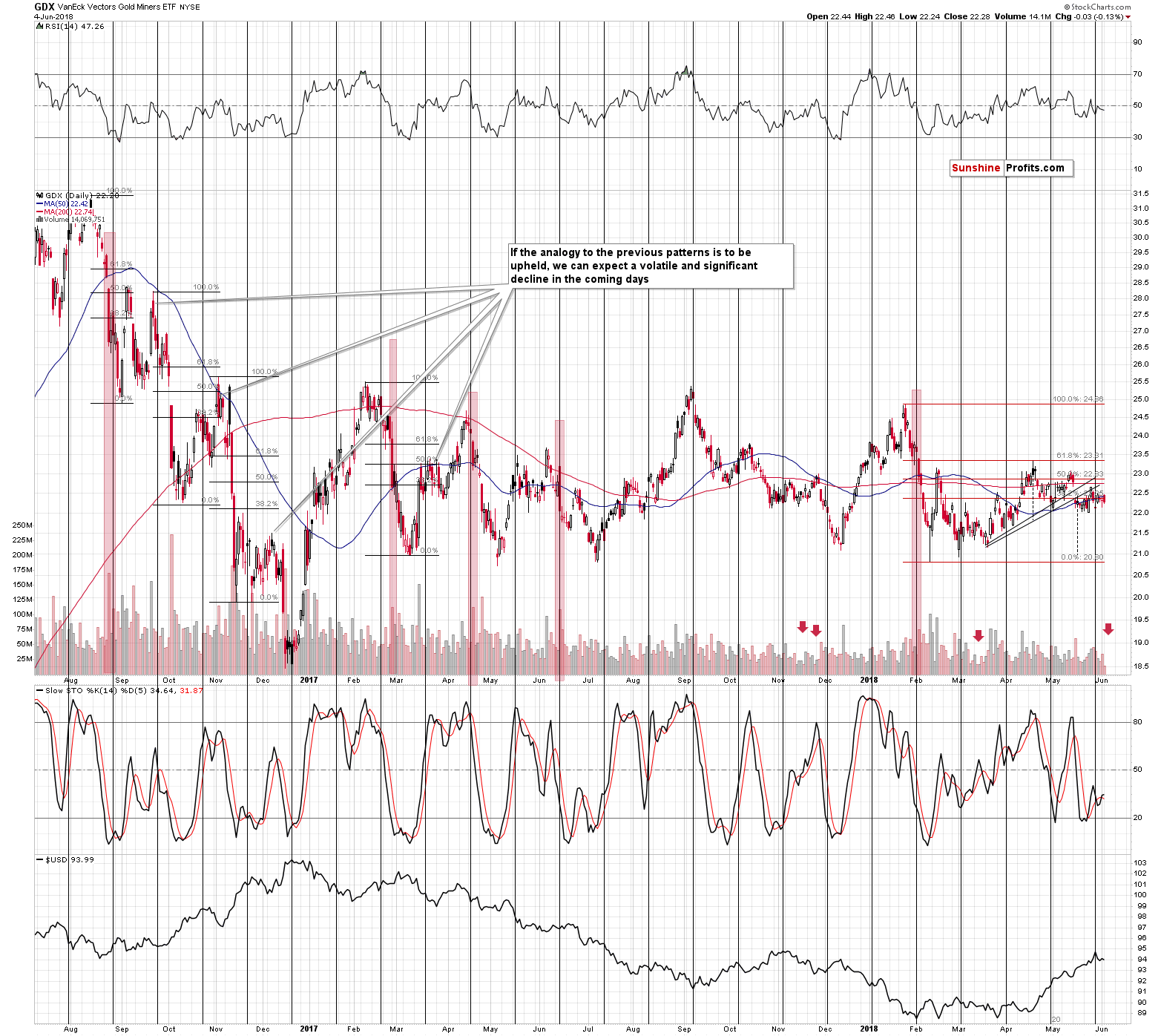The height and width of the screenshot is (1036, 1161).
Task: Click the 18.5 price axis label
Action: click(1141, 666)
